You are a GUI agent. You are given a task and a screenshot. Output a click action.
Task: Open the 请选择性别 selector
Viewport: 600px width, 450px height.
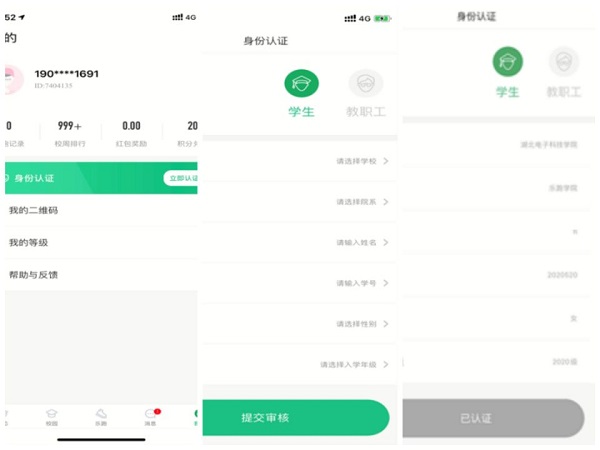(299, 324)
